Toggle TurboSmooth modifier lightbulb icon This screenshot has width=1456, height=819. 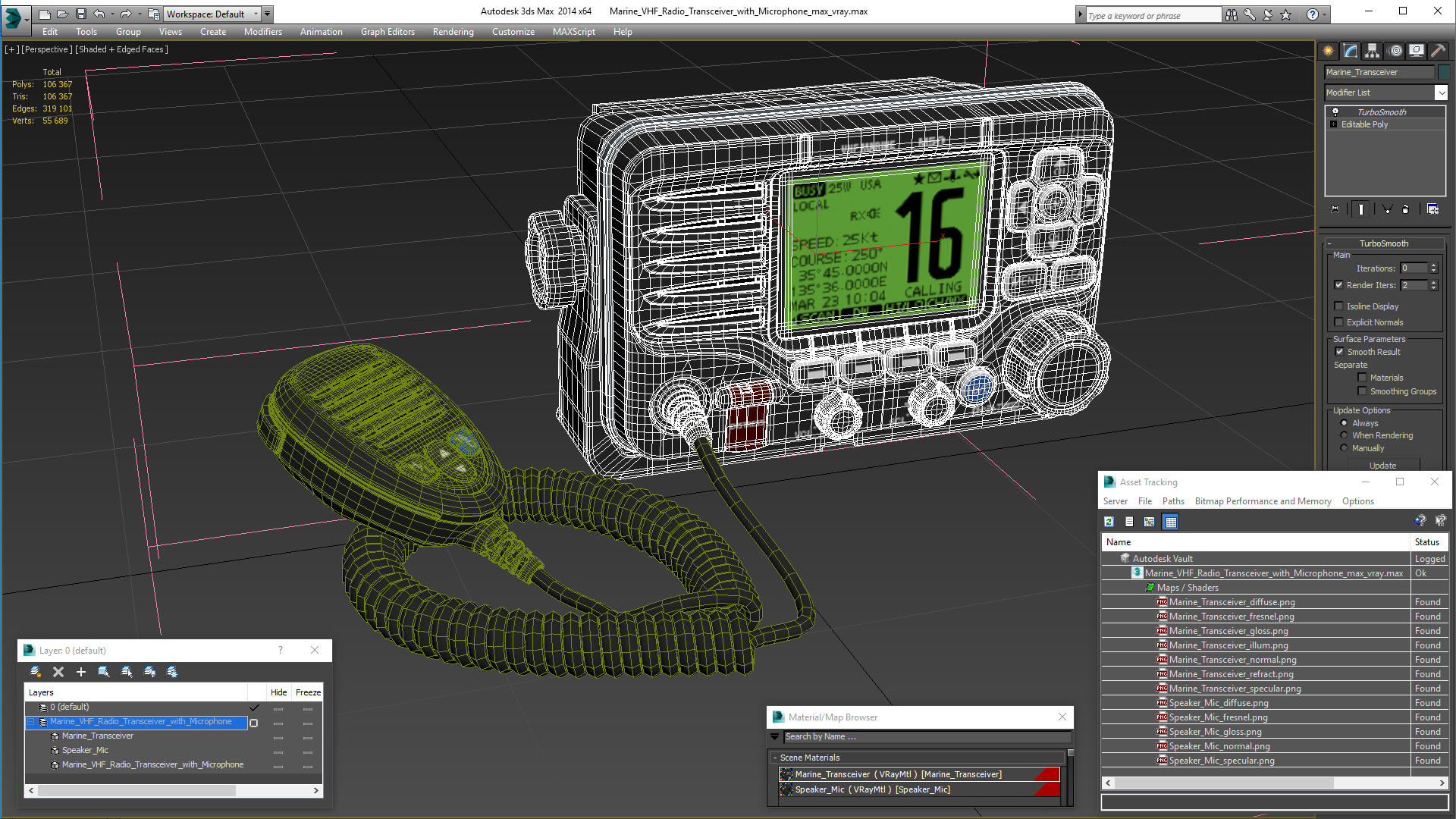click(x=1335, y=112)
